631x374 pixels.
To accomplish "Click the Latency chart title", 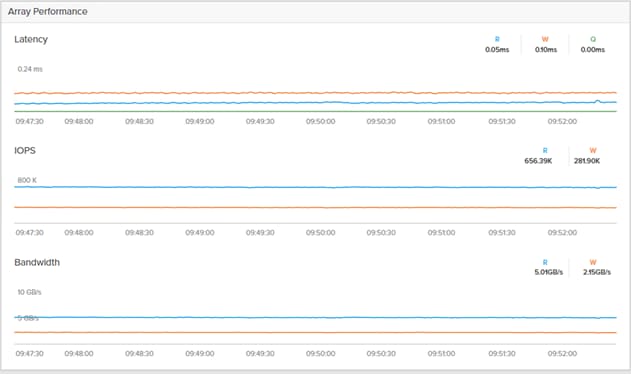I will click(31, 39).
